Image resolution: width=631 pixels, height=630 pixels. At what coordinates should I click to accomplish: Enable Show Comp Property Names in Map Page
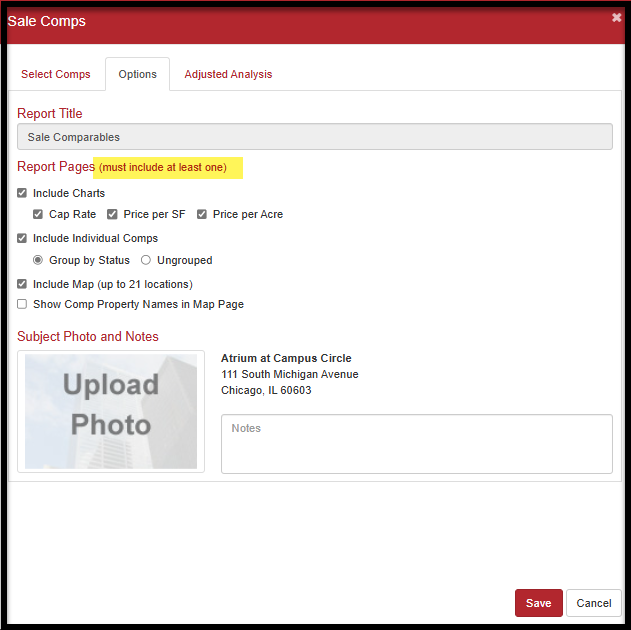(x=22, y=304)
